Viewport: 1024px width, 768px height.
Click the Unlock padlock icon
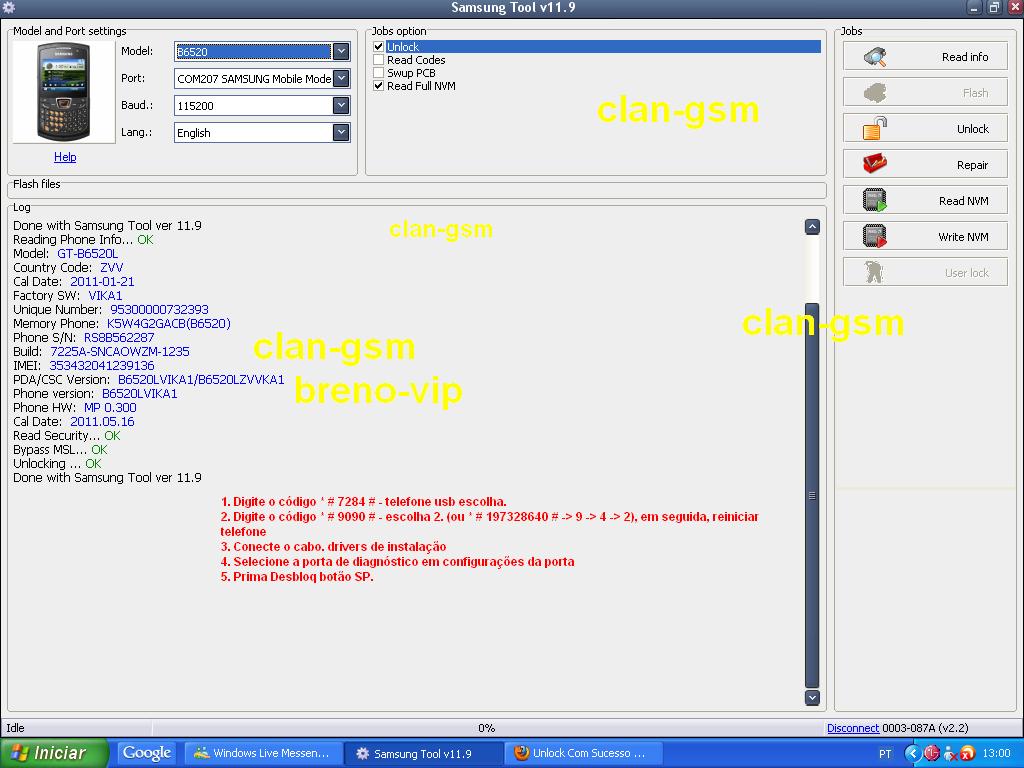874,129
